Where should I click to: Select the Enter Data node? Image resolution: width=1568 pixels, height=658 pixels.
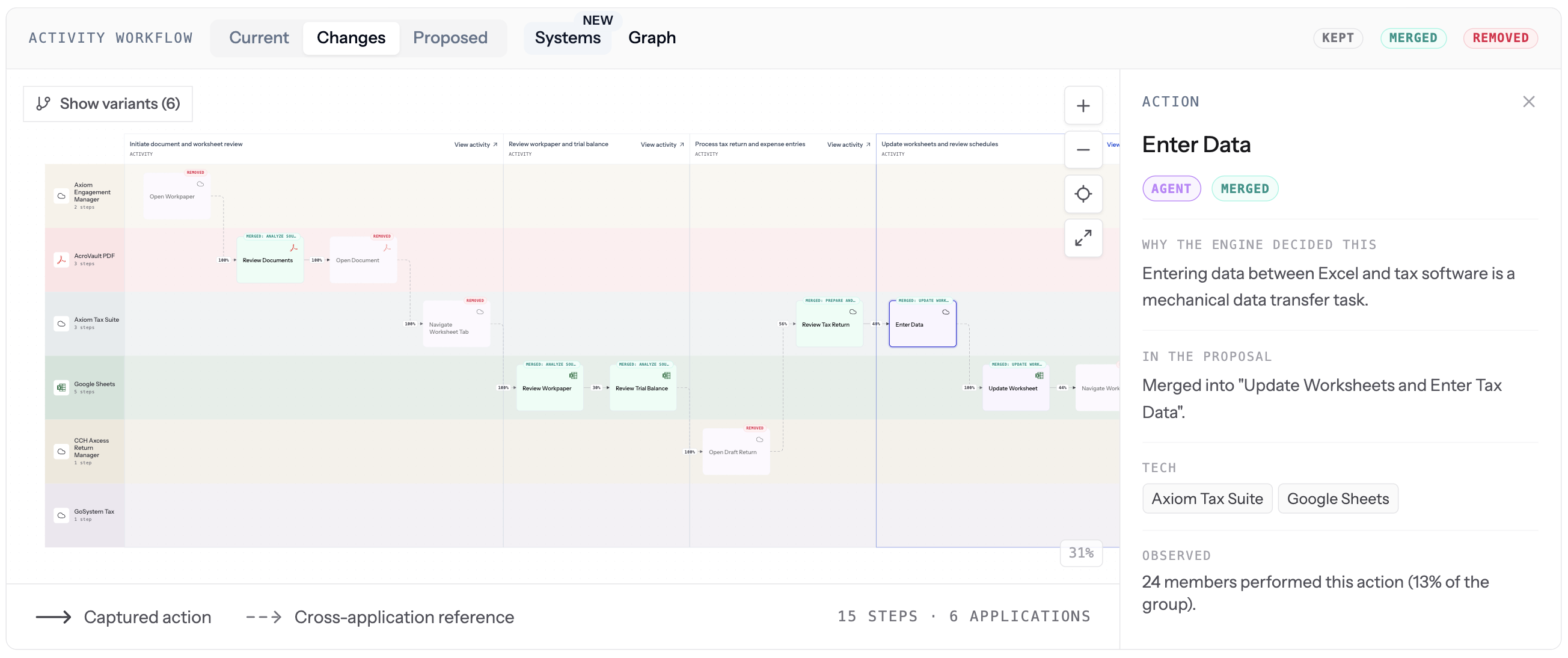922,324
